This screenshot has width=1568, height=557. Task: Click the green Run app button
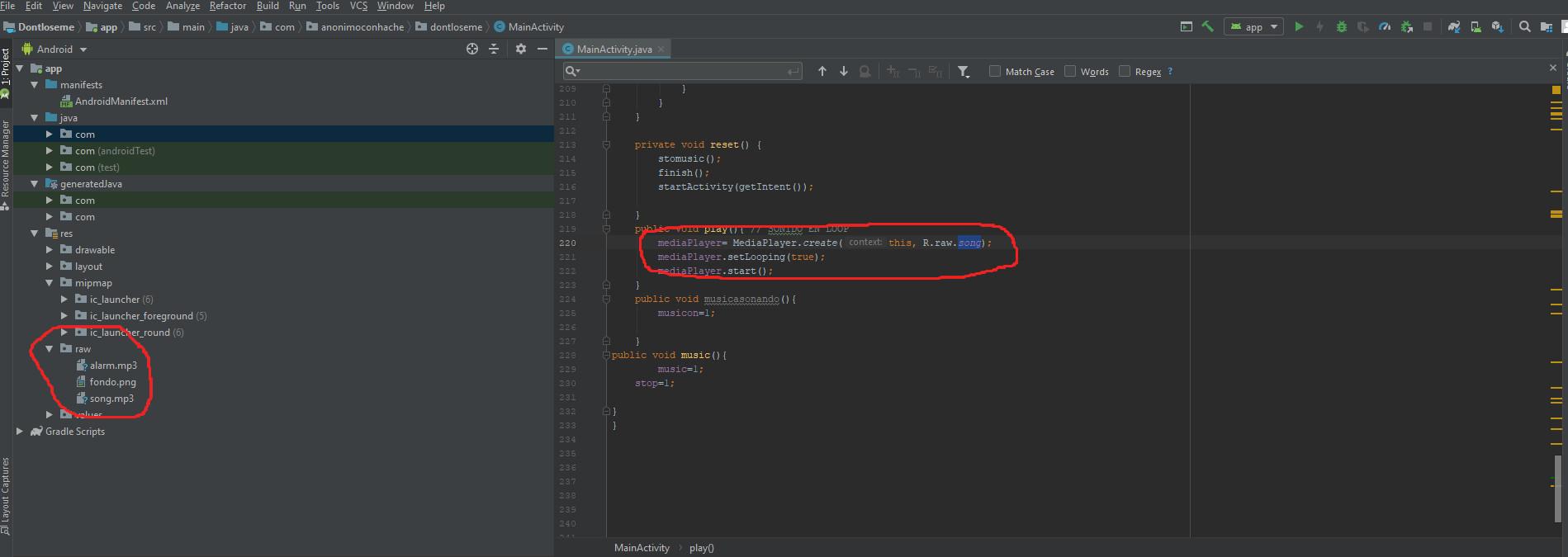tap(1299, 26)
